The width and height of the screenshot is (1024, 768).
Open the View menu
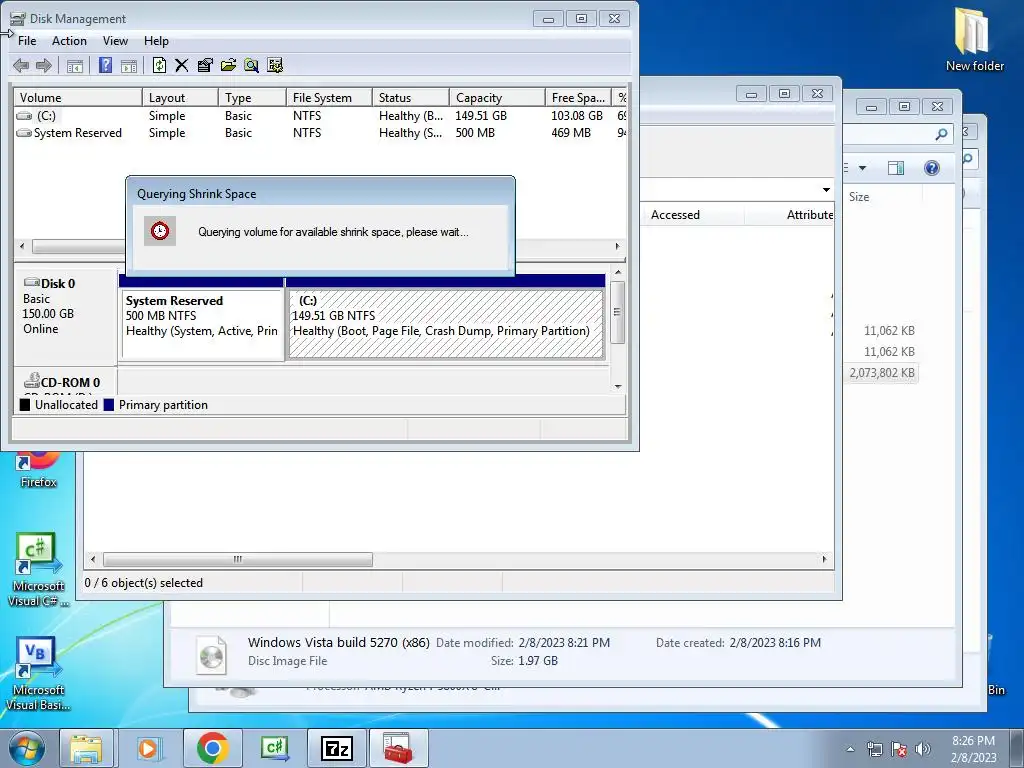pos(115,40)
